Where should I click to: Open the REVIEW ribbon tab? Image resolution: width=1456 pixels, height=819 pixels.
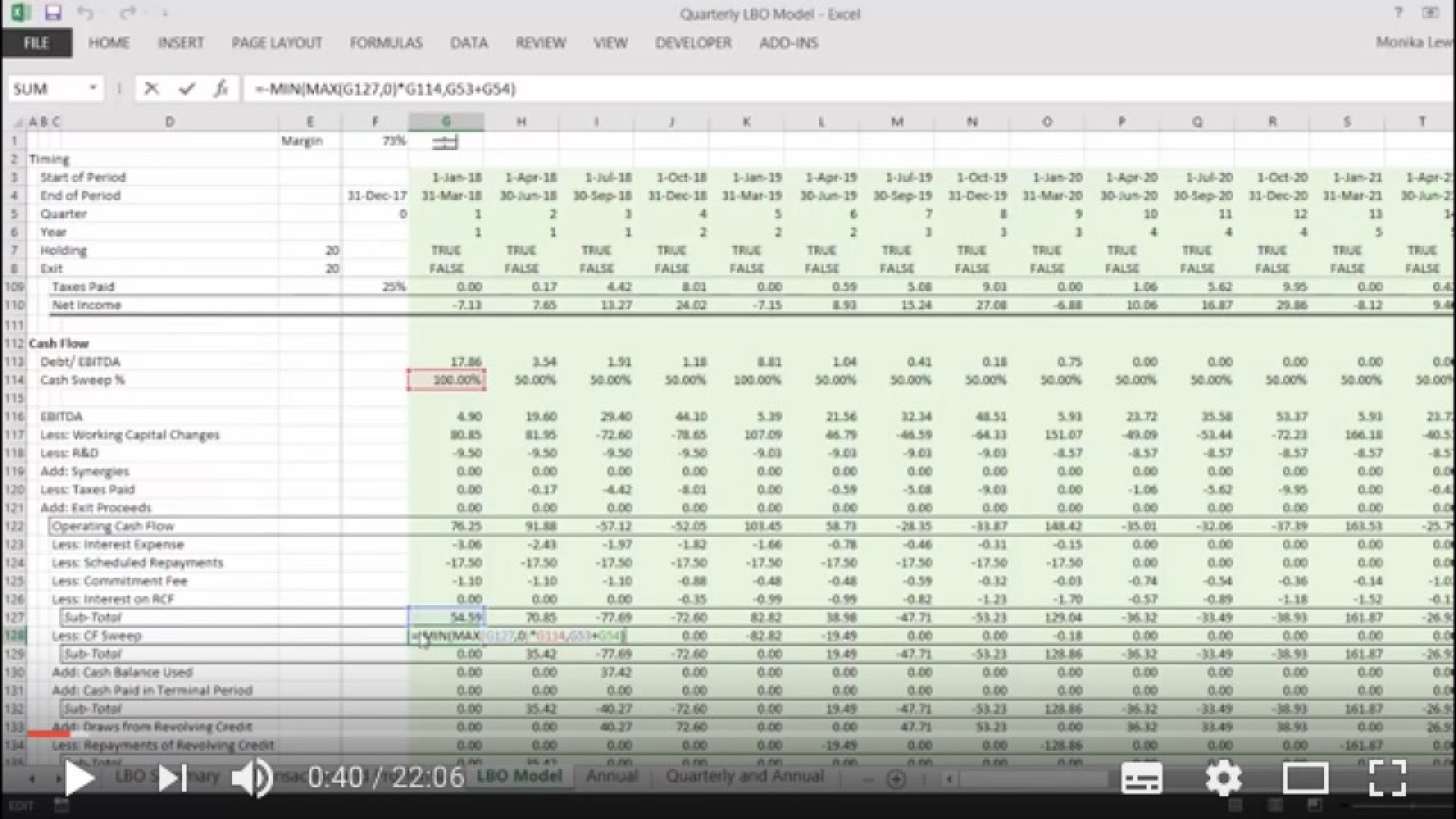click(541, 43)
